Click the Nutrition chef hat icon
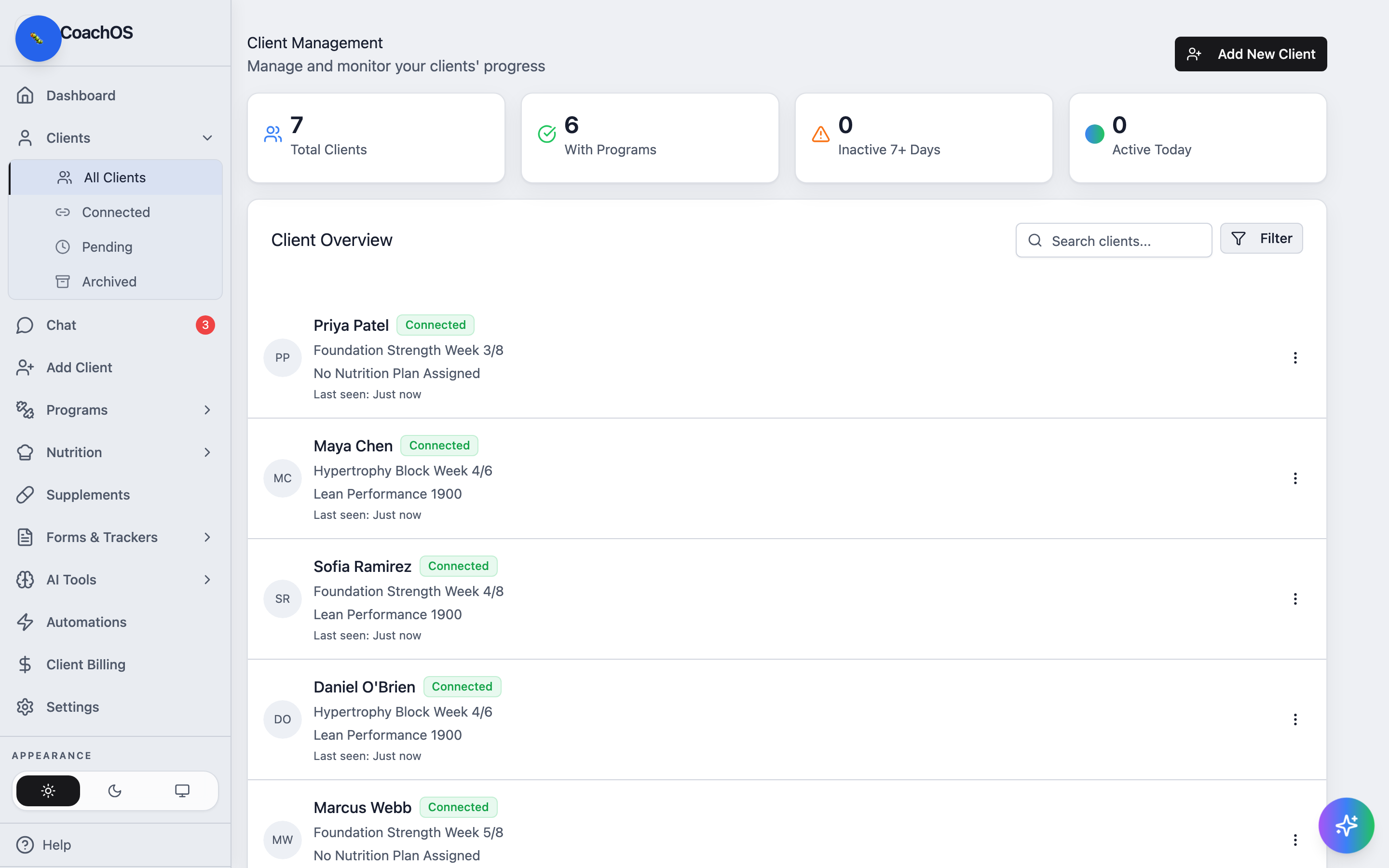 pyautogui.click(x=25, y=452)
